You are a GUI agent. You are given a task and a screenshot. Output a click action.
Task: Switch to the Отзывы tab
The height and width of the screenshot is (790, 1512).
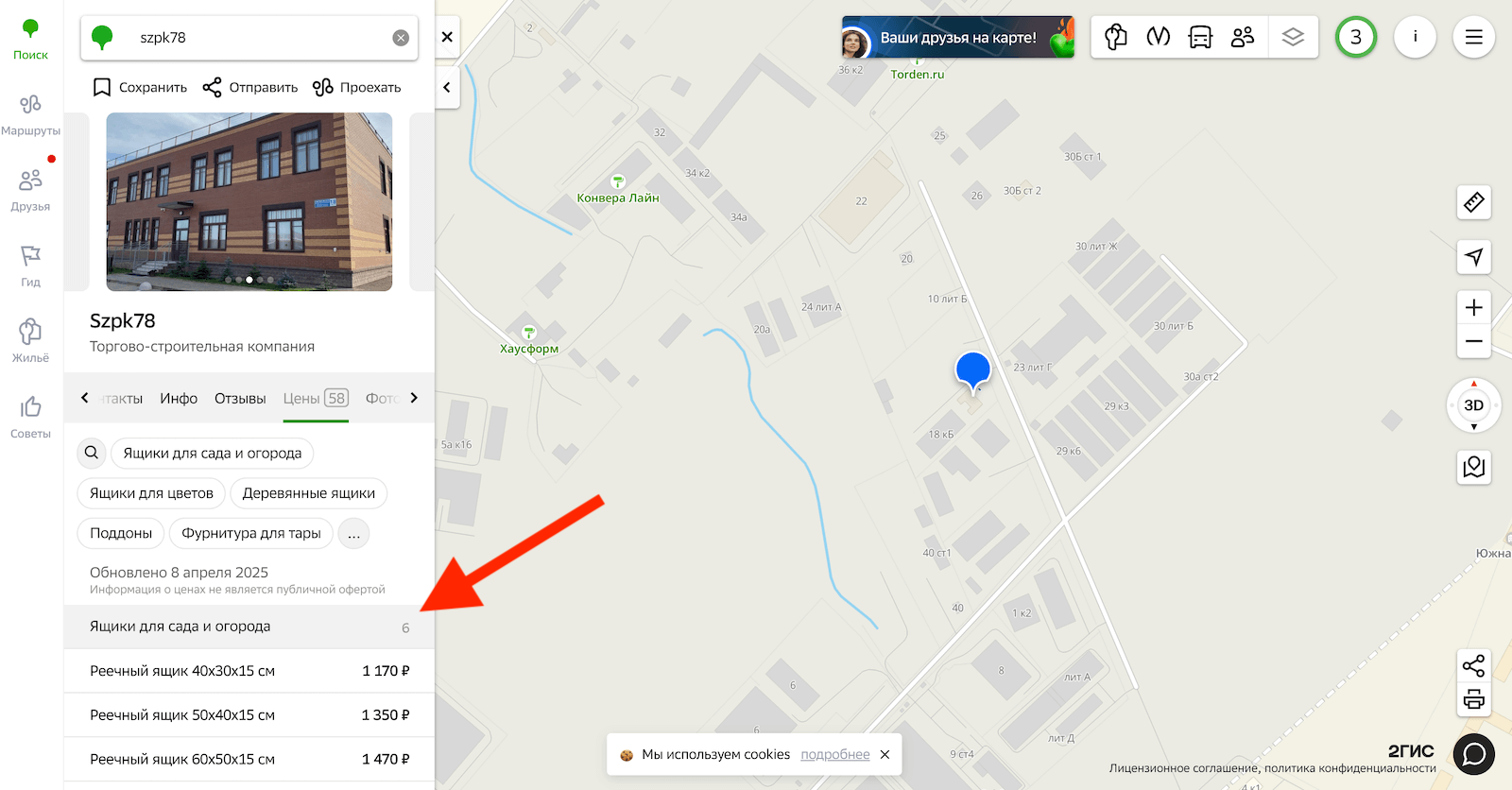(240, 399)
